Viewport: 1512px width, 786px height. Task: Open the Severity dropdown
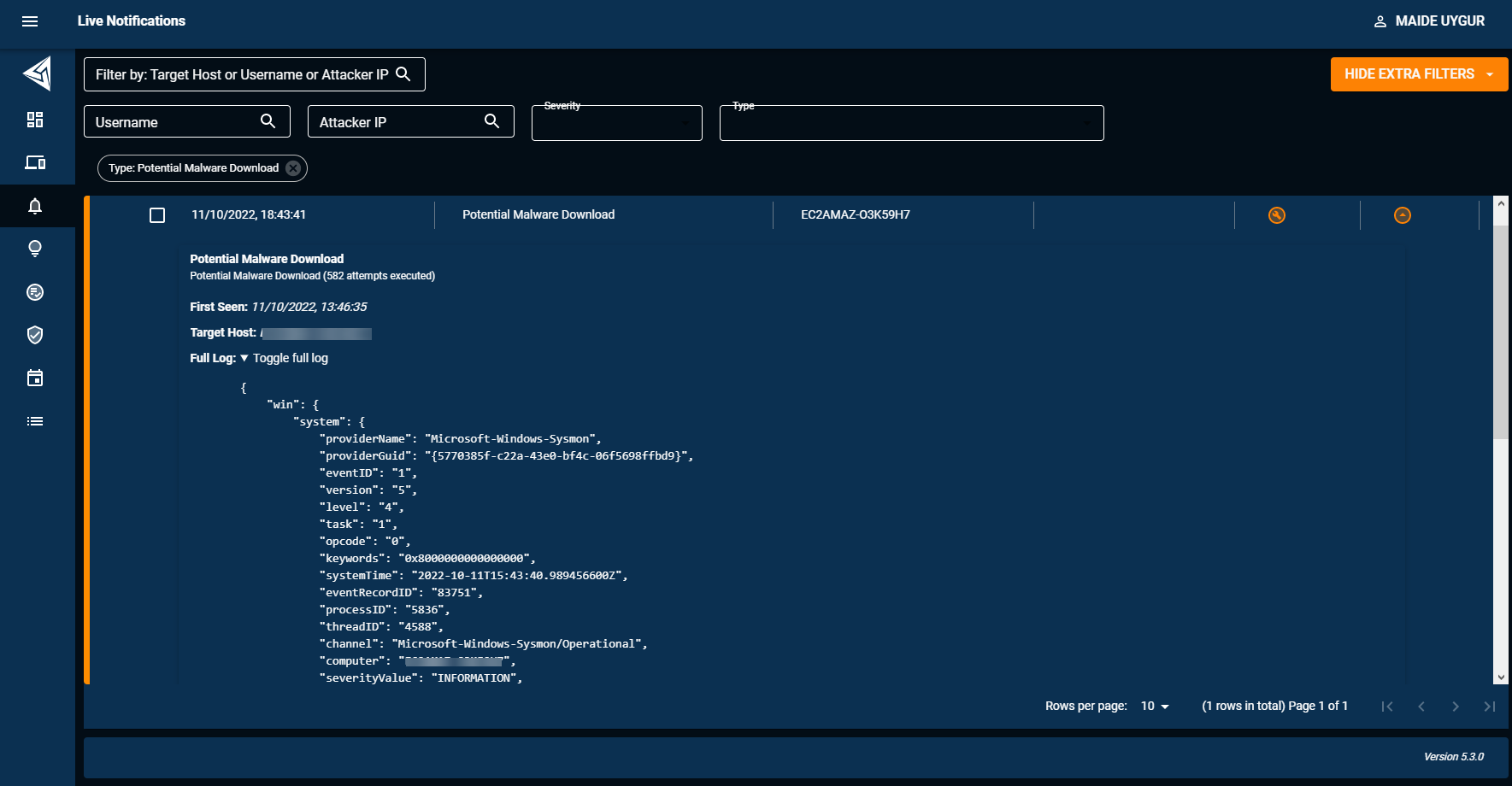pyautogui.click(x=617, y=123)
